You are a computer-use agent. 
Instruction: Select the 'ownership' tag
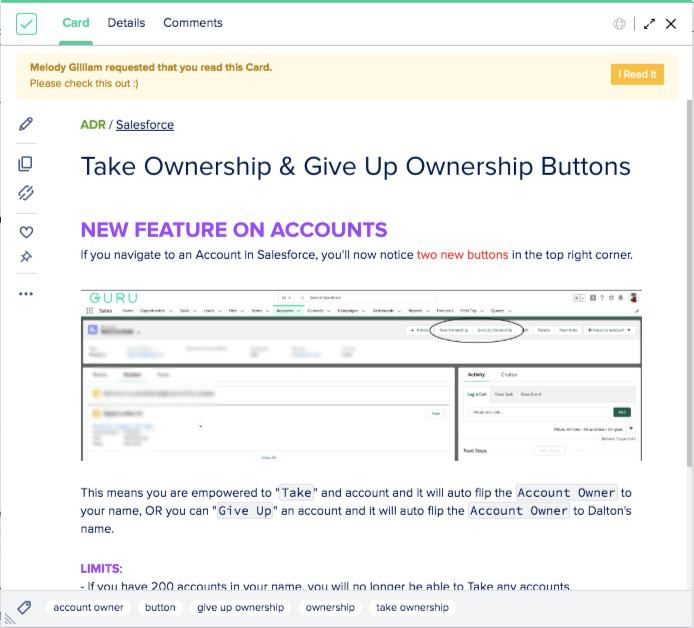[330, 608]
